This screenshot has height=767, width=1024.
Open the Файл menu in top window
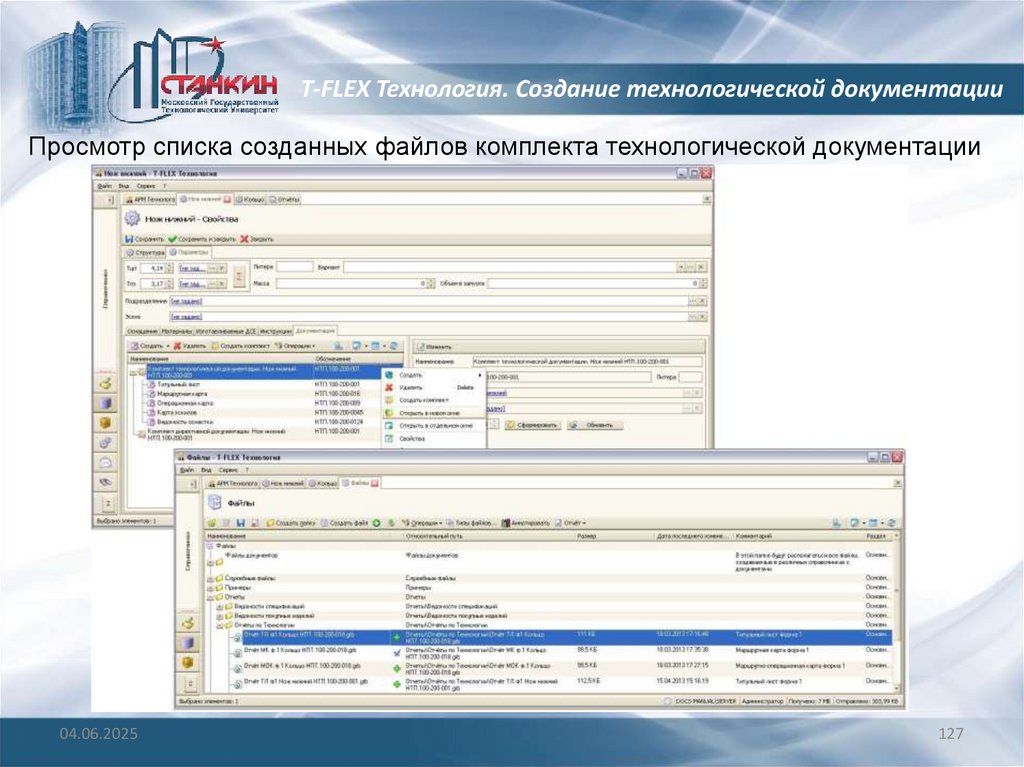coord(104,186)
